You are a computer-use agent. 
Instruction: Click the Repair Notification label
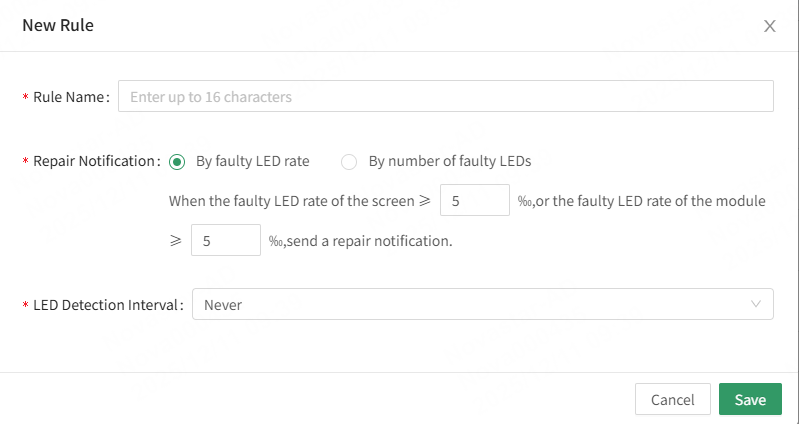click(96, 161)
